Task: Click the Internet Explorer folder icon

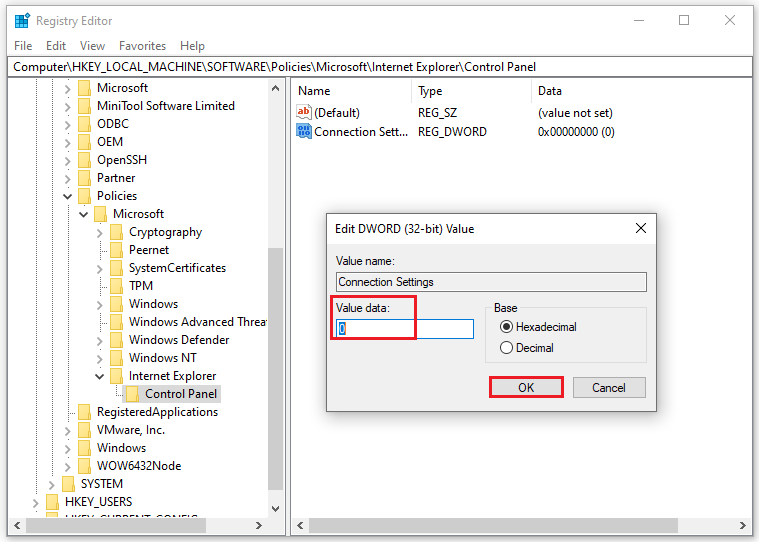Action: click(116, 376)
